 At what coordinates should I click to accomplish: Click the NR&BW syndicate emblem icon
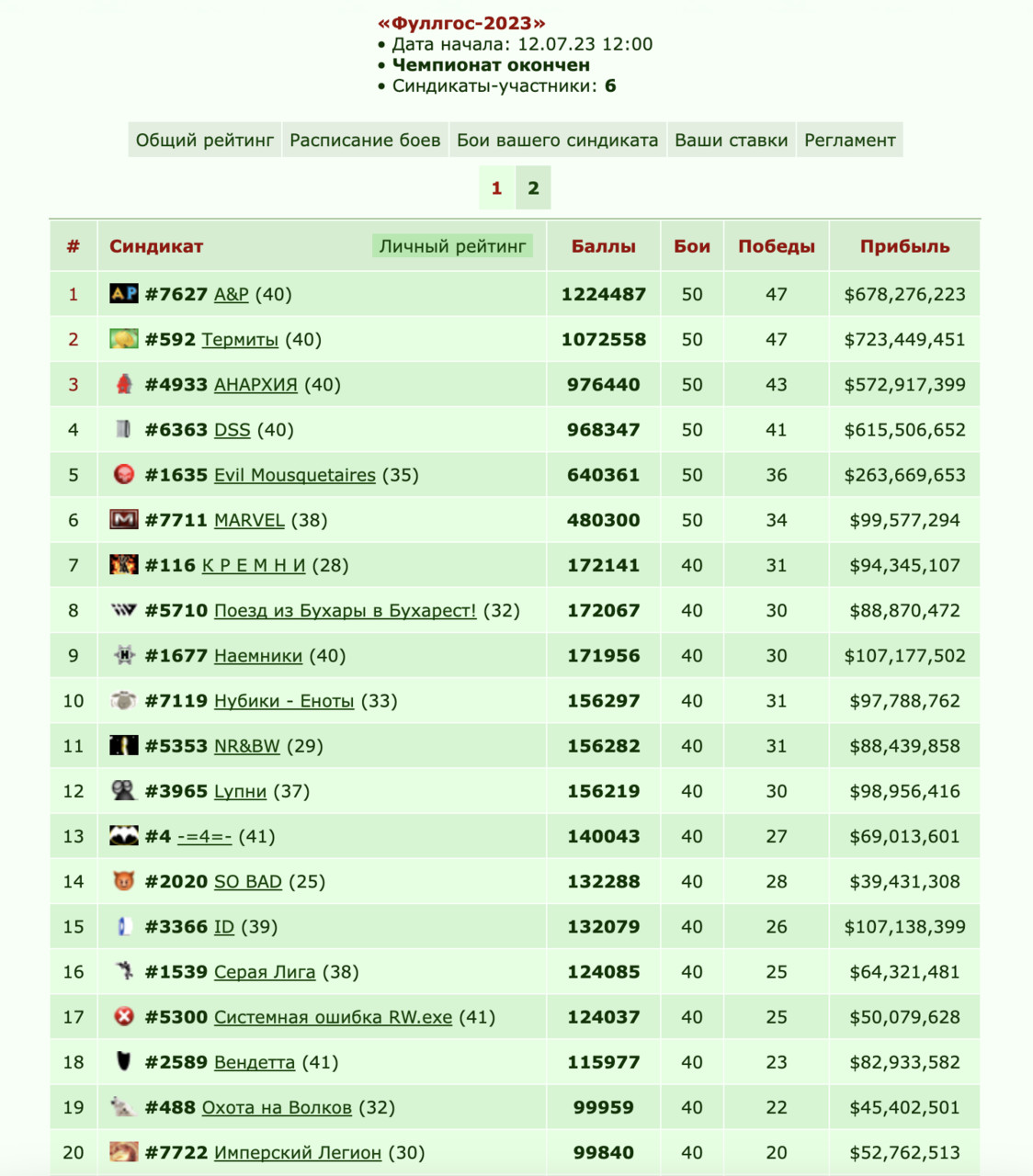(x=124, y=745)
